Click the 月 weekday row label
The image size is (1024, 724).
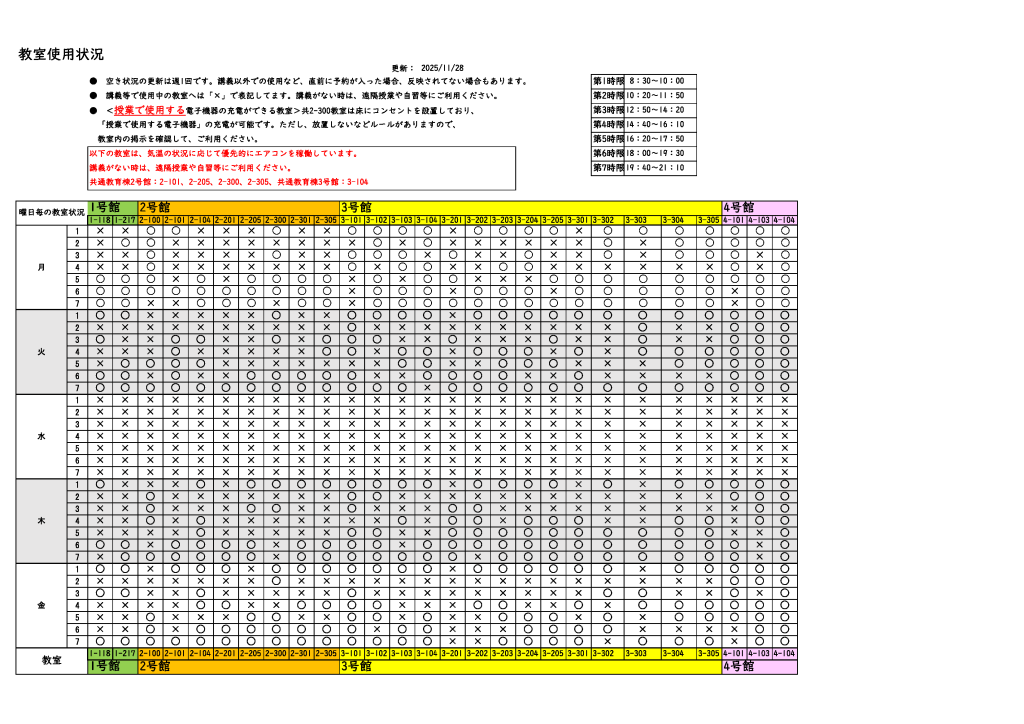tap(41, 267)
